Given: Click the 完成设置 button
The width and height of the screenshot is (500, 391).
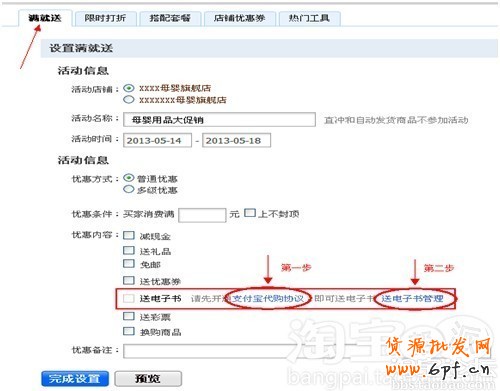Looking at the screenshot, I should point(75,379).
